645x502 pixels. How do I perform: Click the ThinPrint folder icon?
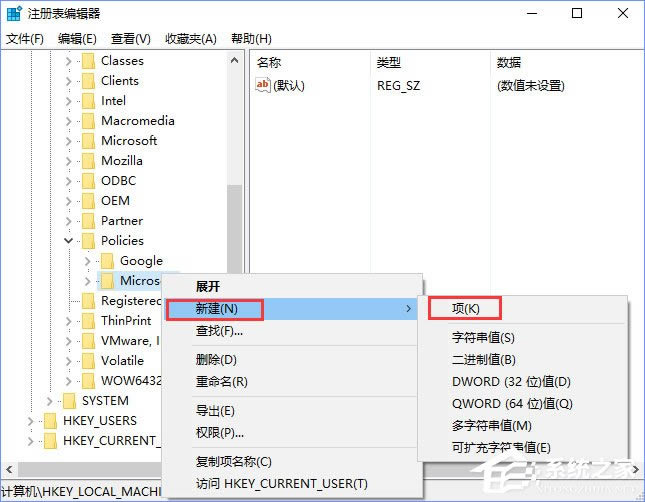tap(88, 321)
